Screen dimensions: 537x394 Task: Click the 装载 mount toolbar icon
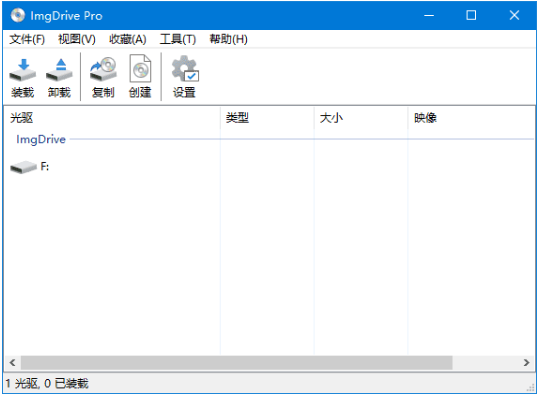click(23, 70)
